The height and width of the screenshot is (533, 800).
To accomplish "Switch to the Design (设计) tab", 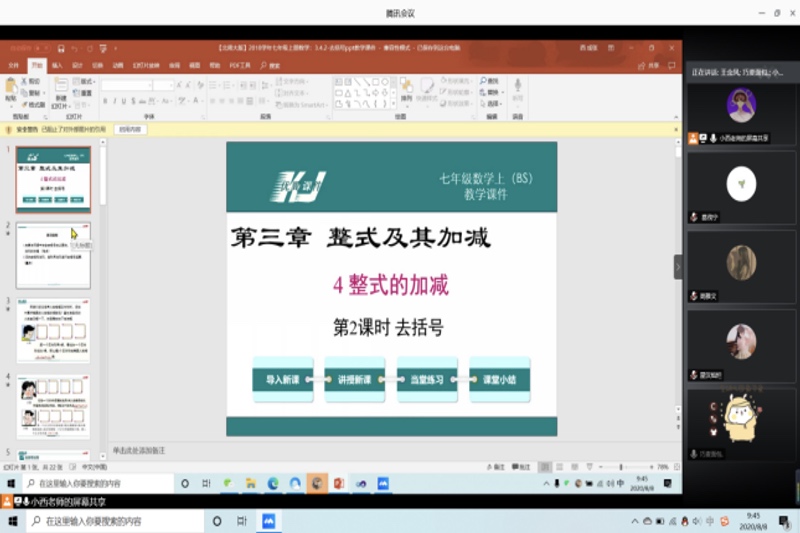I will click(x=77, y=65).
